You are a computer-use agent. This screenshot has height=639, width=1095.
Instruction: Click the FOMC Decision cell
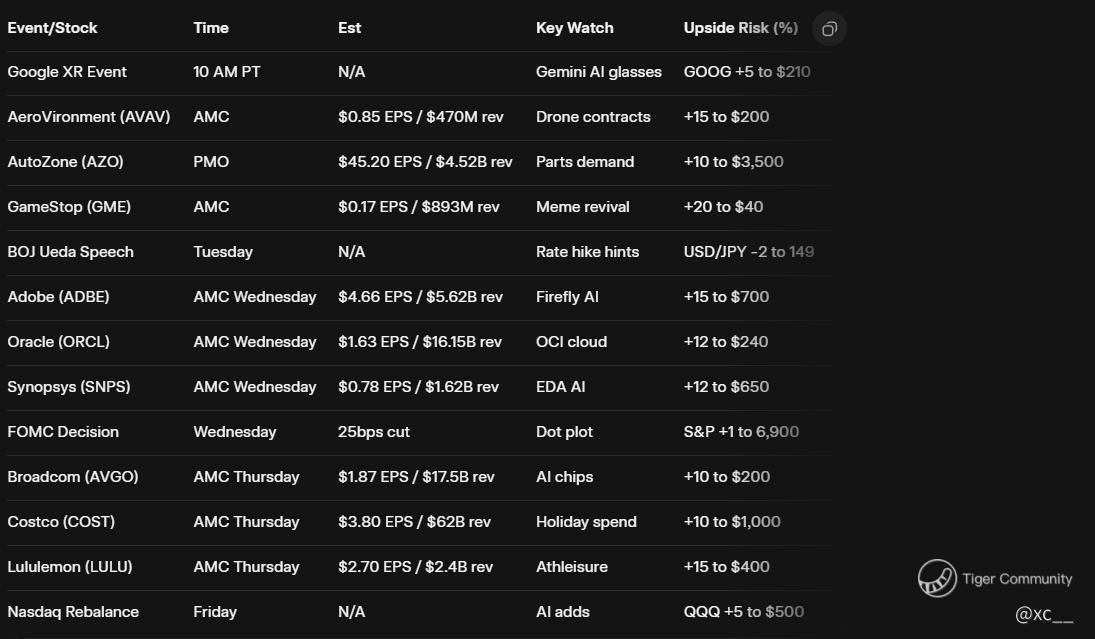[63, 432]
